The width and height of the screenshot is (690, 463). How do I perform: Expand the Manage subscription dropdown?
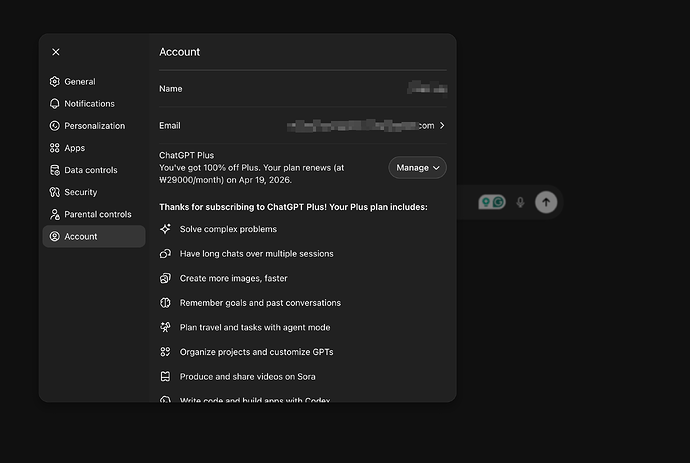coord(417,168)
